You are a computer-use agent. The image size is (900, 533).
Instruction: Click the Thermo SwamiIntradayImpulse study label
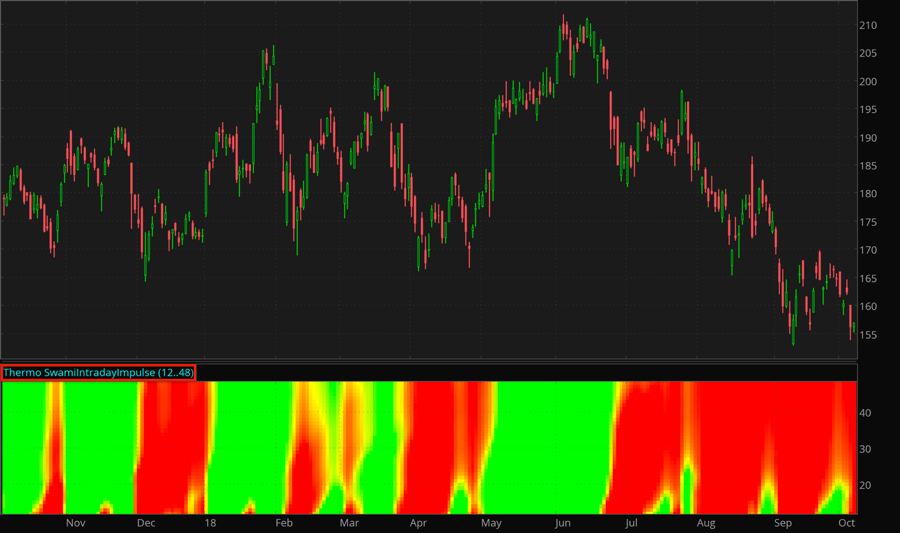98,372
